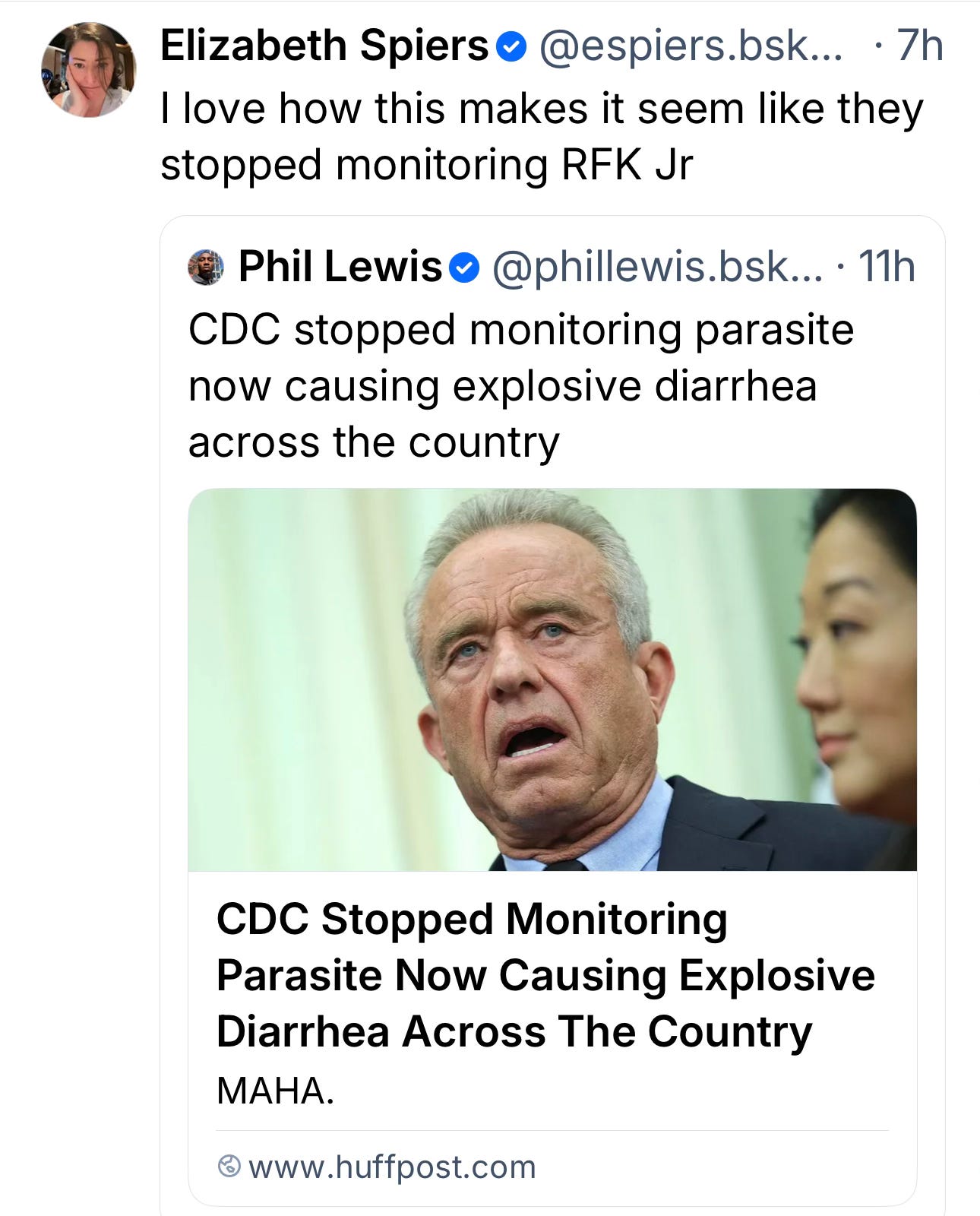Open the 'CDC Stopped Monitoring Parasite' headline
Viewport: 980px width, 1216px height.
point(545,975)
